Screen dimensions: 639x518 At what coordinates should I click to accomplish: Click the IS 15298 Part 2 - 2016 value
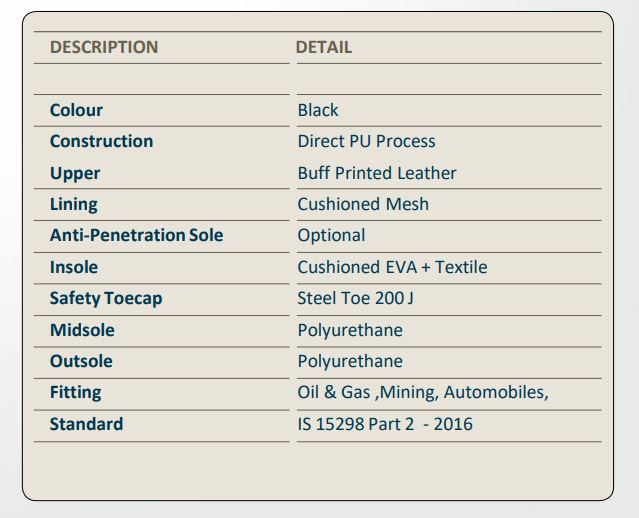(385, 424)
